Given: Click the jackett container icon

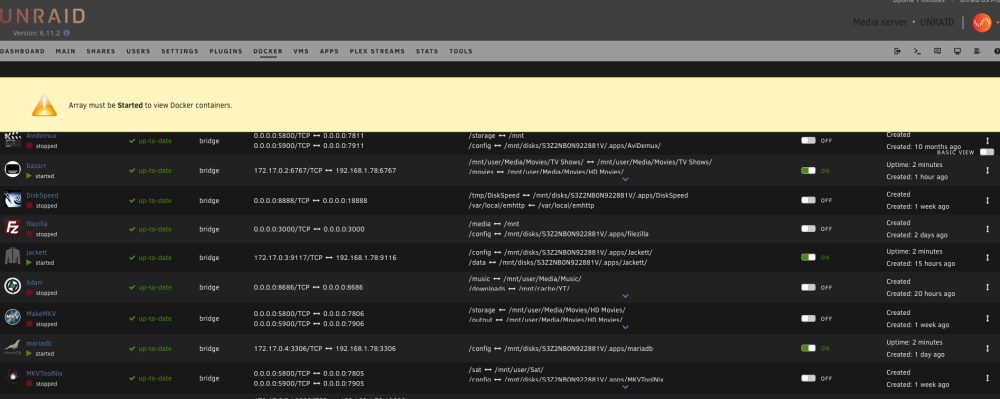Looking at the screenshot, I should tap(13, 257).
